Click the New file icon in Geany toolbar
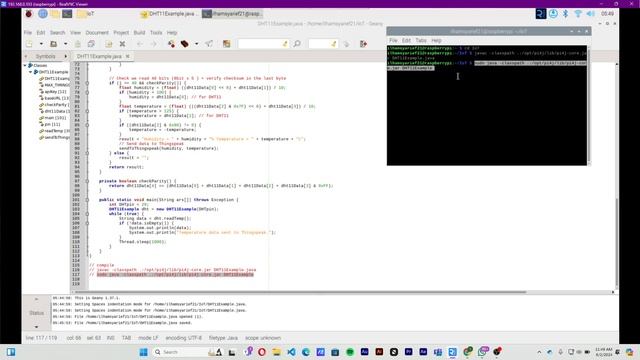Image resolution: width=640 pixels, height=360 pixels. (x=29, y=44)
